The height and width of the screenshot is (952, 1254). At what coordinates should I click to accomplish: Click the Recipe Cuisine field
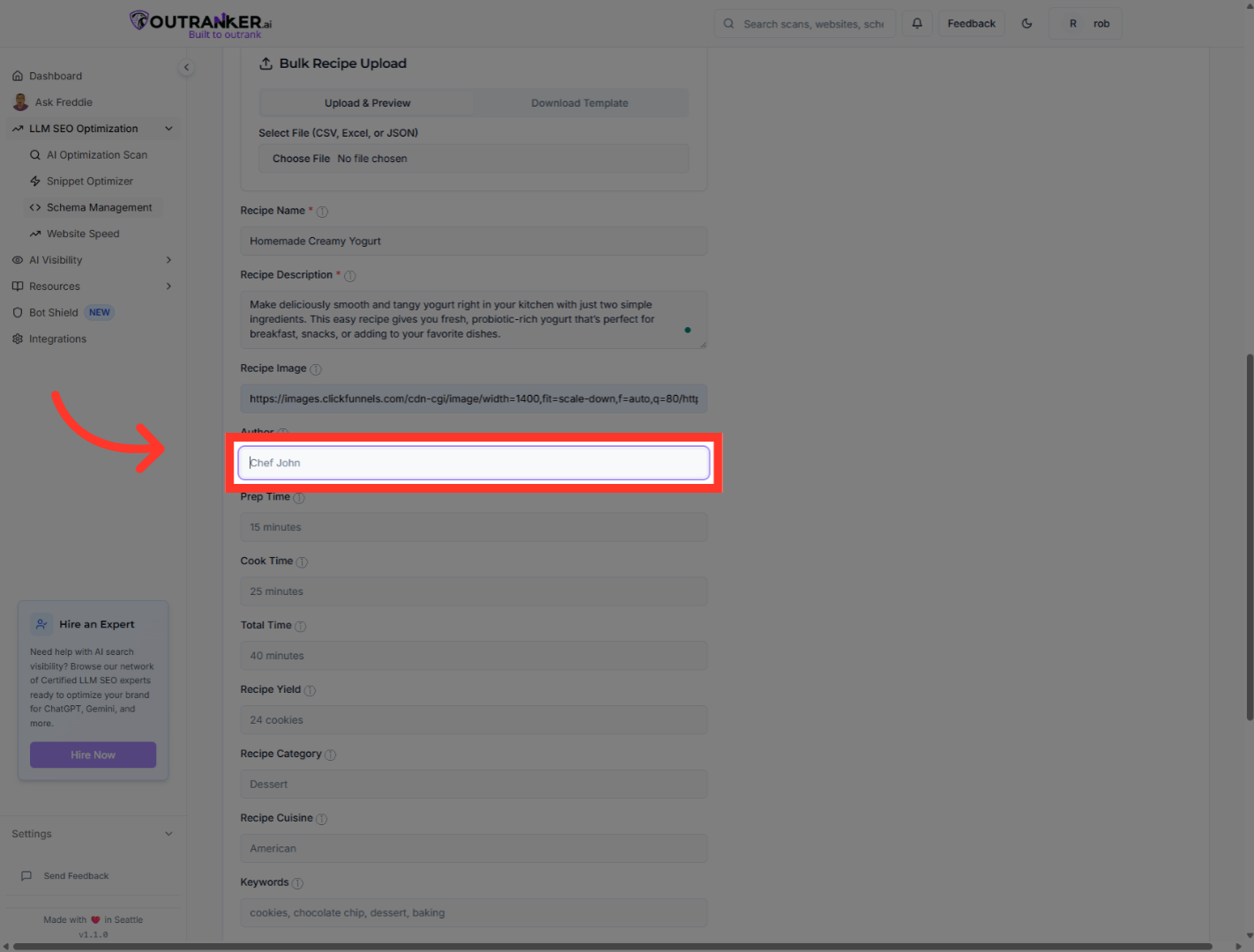pyautogui.click(x=474, y=849)
